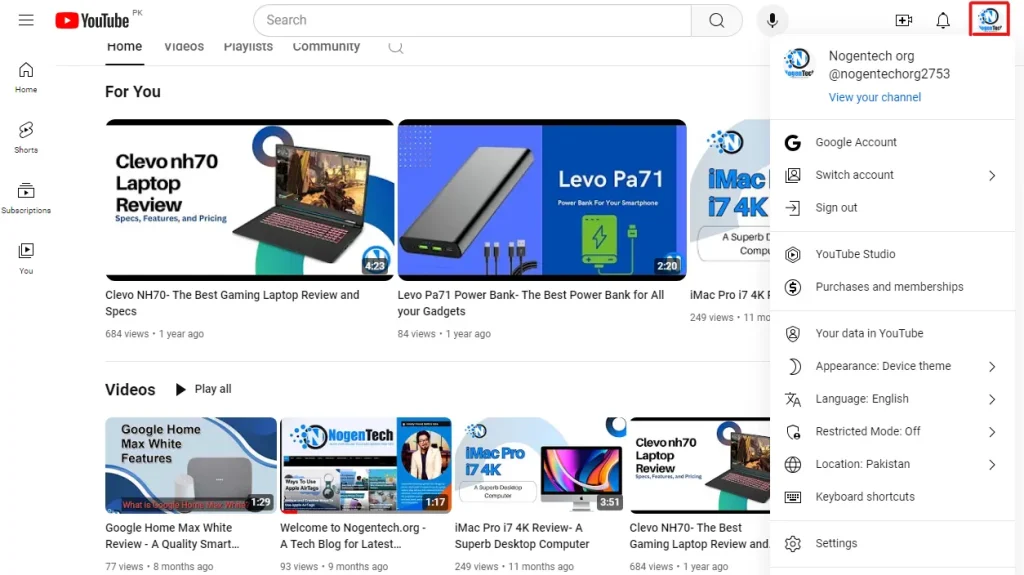This screenshot has width=1024, height=575.
Task: Open Levo Pa71 Power Bank title
Action: pos(530,303)
